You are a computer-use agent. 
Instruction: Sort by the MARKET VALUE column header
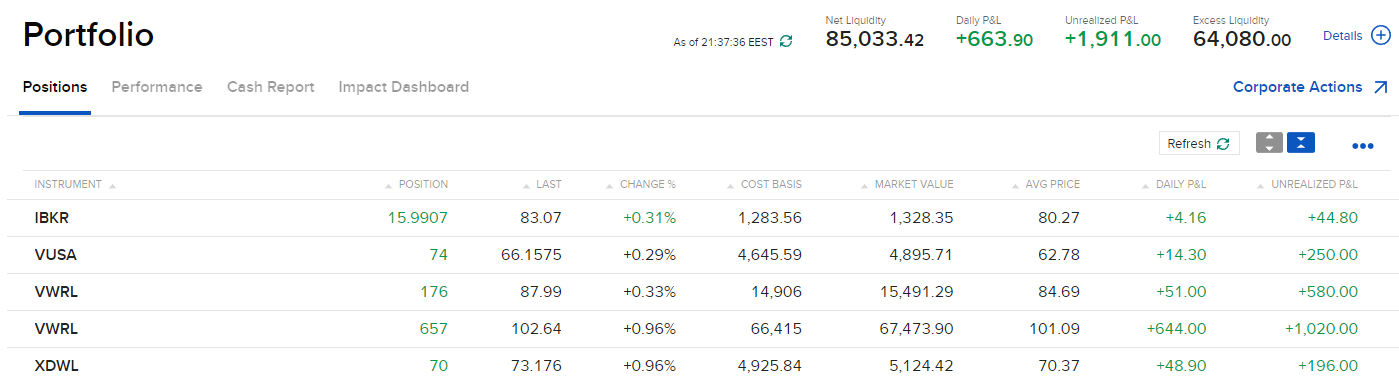[906, 184]
